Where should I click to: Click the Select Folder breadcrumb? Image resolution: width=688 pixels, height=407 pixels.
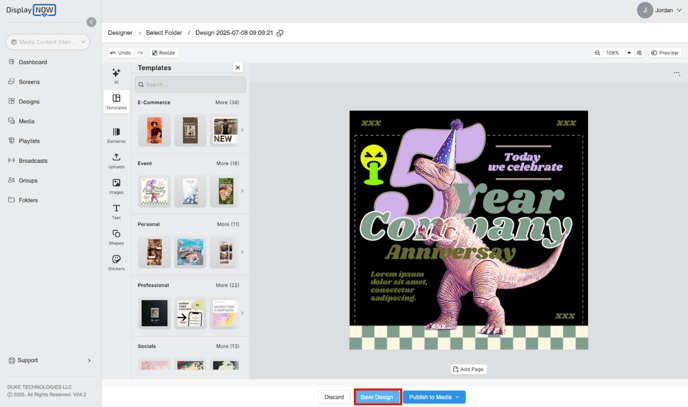(x=164, y=33)
